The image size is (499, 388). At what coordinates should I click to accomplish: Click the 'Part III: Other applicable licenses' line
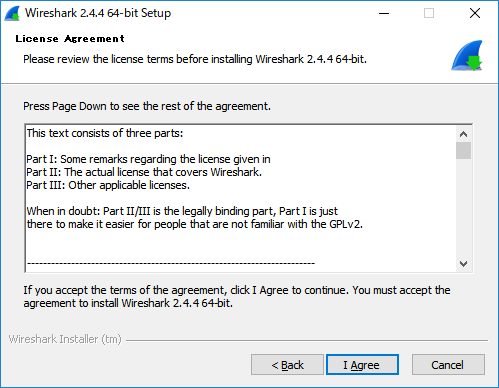pyautogui.click(x=108, y=185)
